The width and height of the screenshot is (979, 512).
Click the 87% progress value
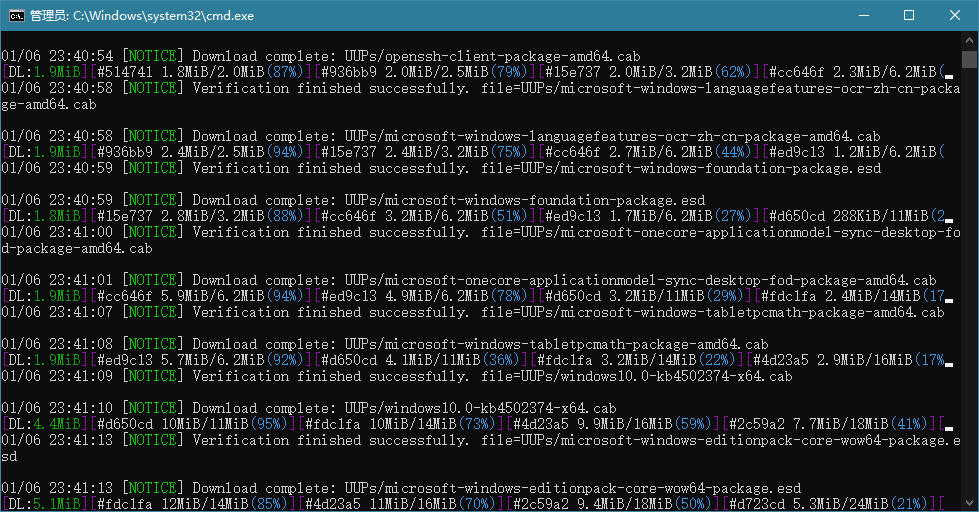pyautogui.click(x=286, y=72)
